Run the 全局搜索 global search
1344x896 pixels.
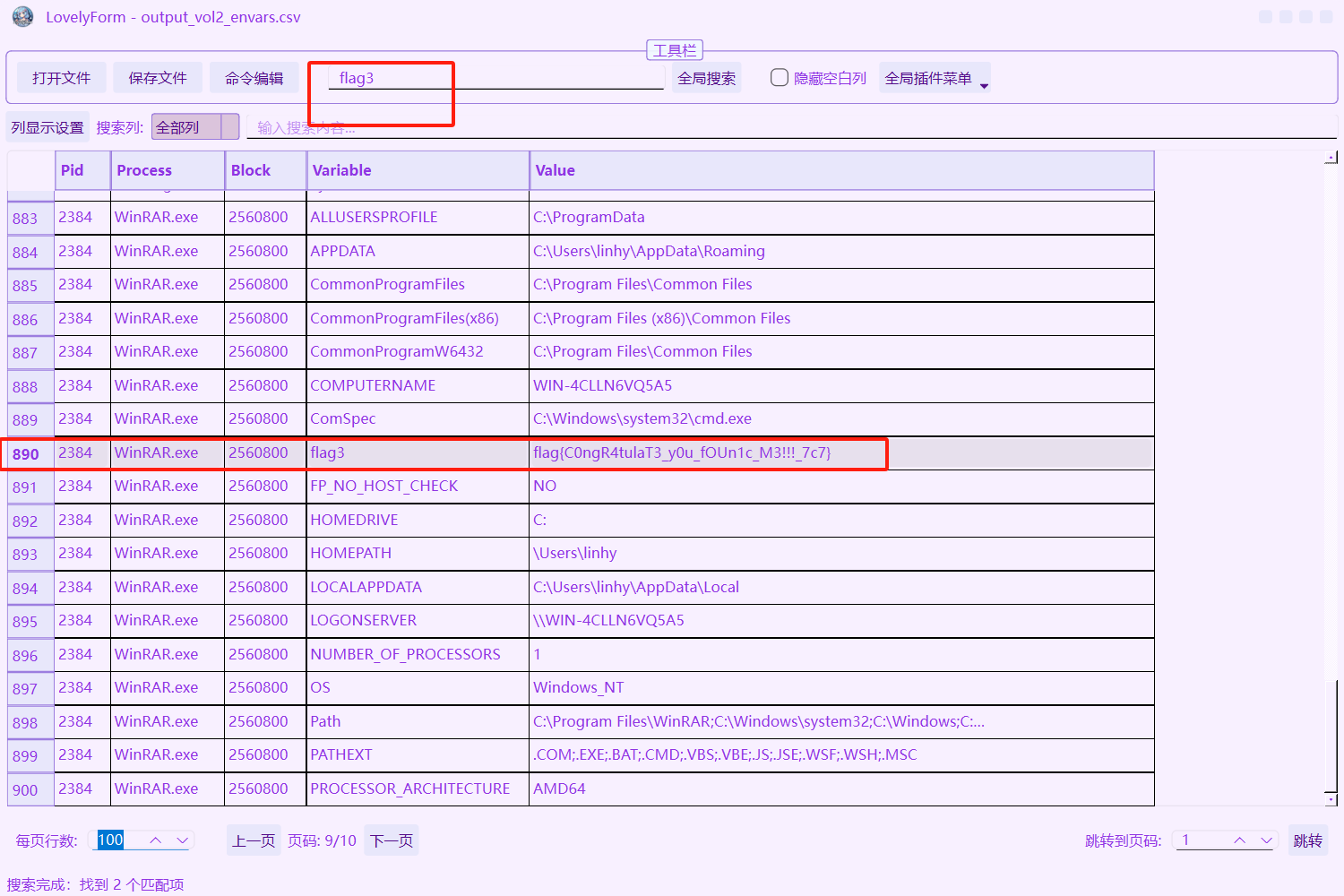pos(707,78)
